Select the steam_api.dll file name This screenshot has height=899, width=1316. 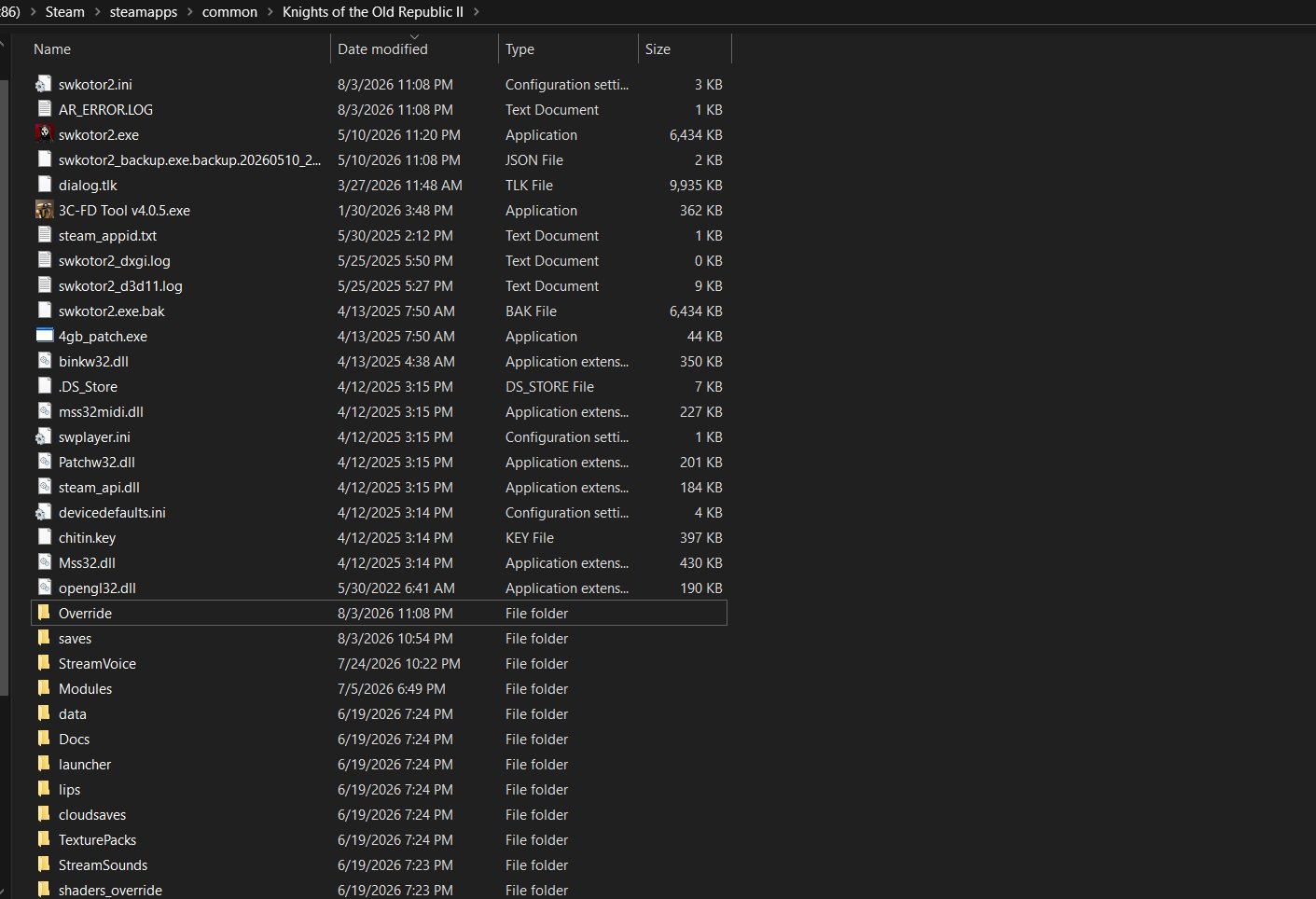99,487
